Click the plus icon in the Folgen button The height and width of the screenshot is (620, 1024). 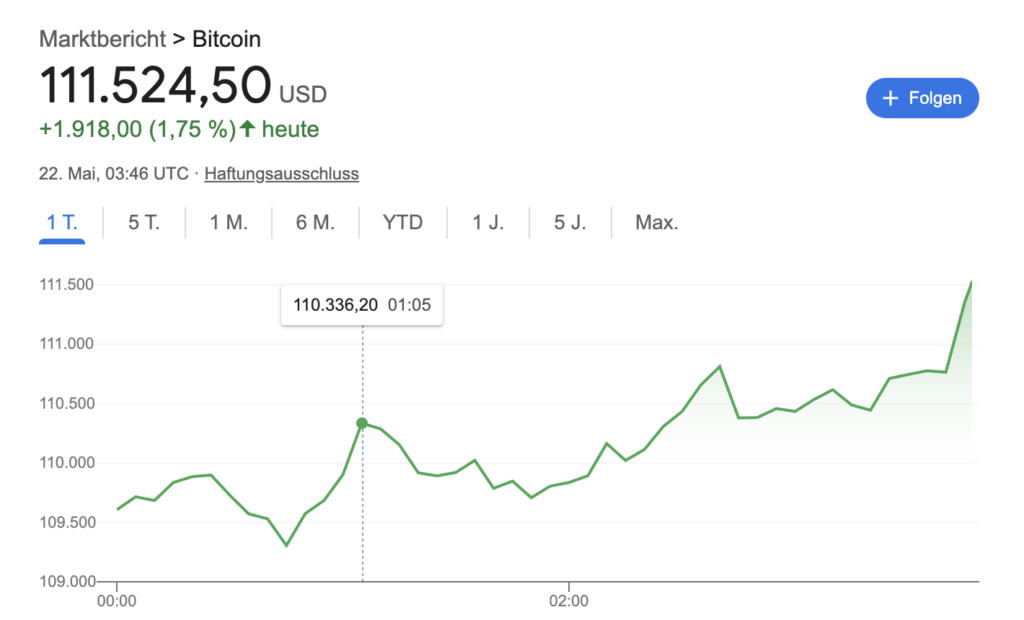click(892, 98)
